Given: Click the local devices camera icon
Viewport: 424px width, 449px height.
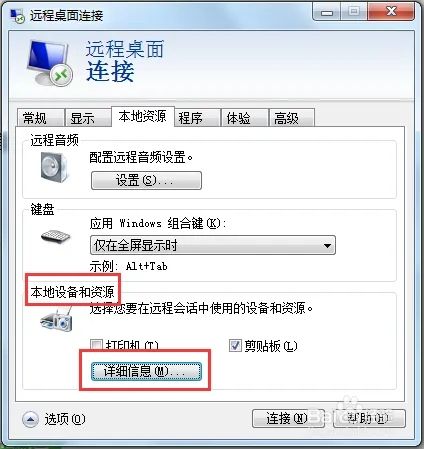Looking at the screenshot, I should pos(57,321).
